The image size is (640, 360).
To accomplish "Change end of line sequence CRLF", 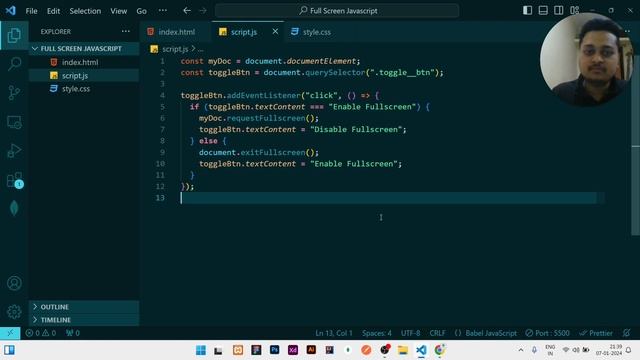I will pyautogui.click(x=437, y=333).
